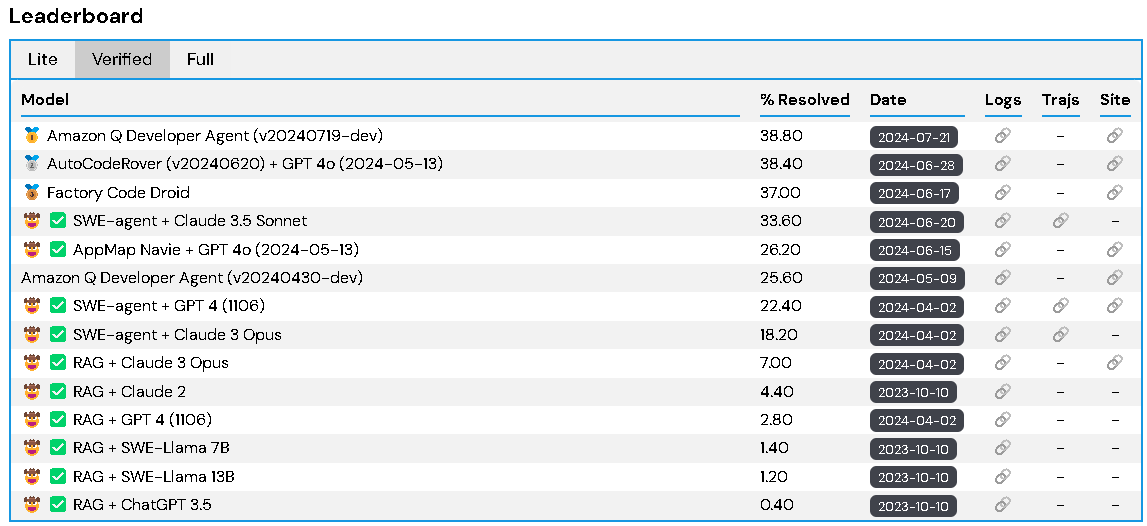Viewport: 1147px width, 526px height.
Task: Click the 22.40 resolved value
Action: tap(781, 306)
